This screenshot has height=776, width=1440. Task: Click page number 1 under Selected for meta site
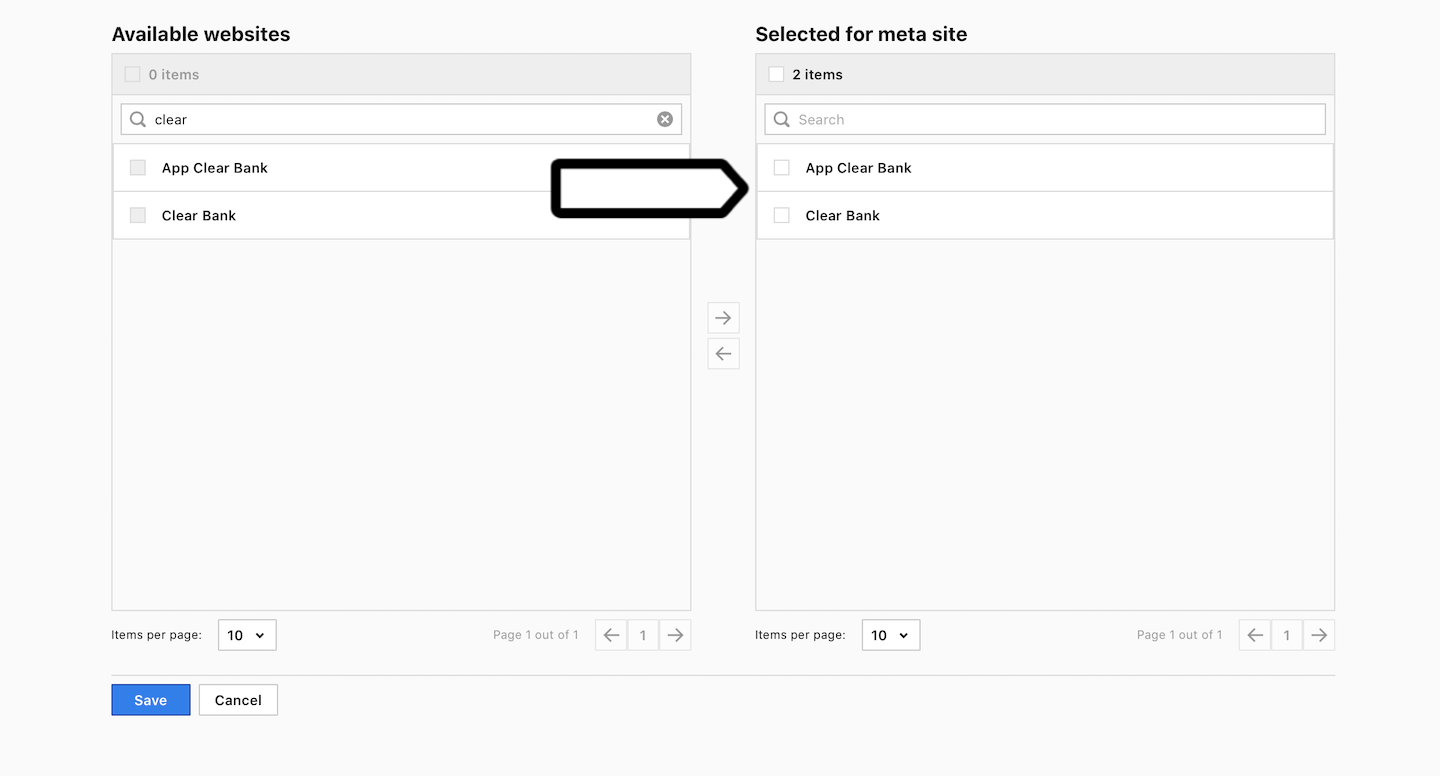coord(1287,635)
